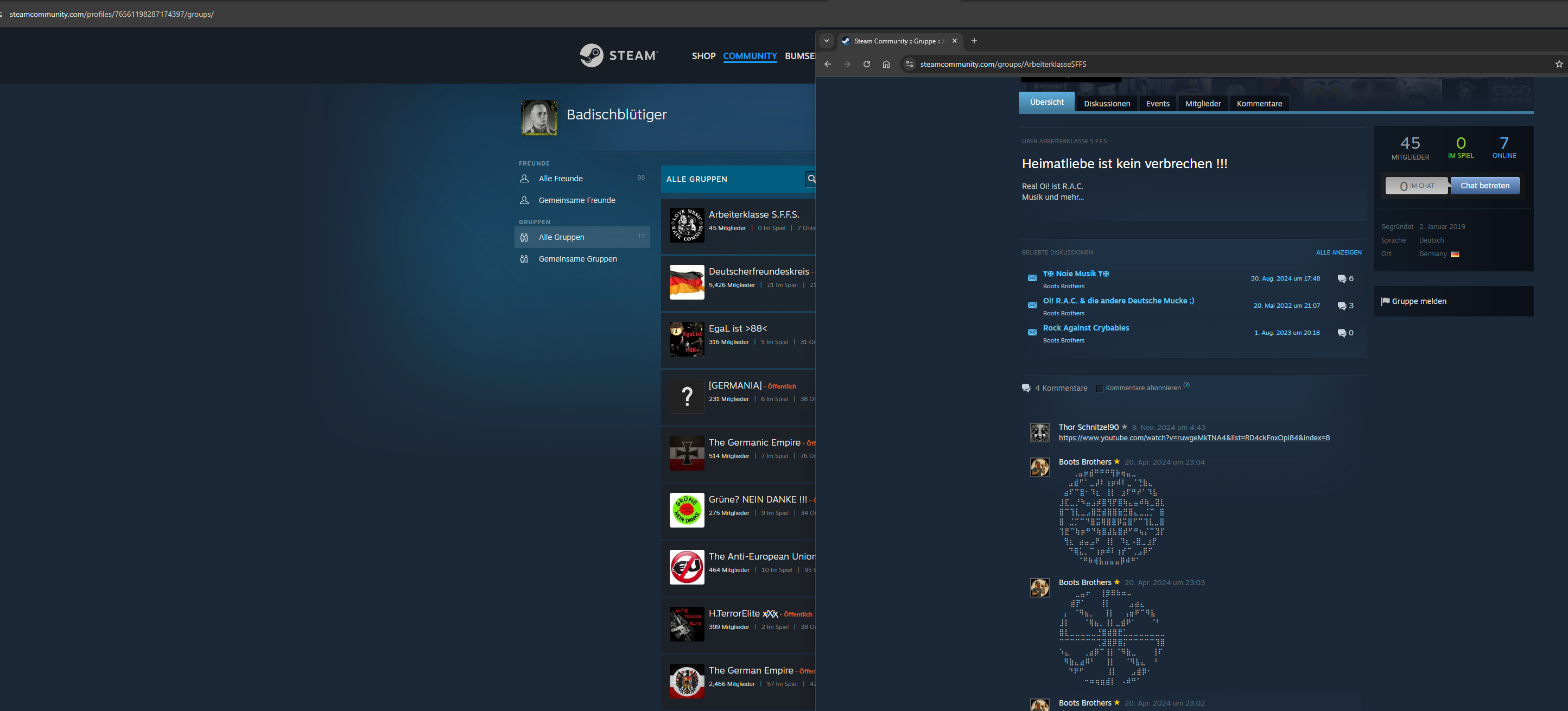Viewport: 1568px width, 711px height.
Task: Click the Steam logo
Action: tap(618, 55)
